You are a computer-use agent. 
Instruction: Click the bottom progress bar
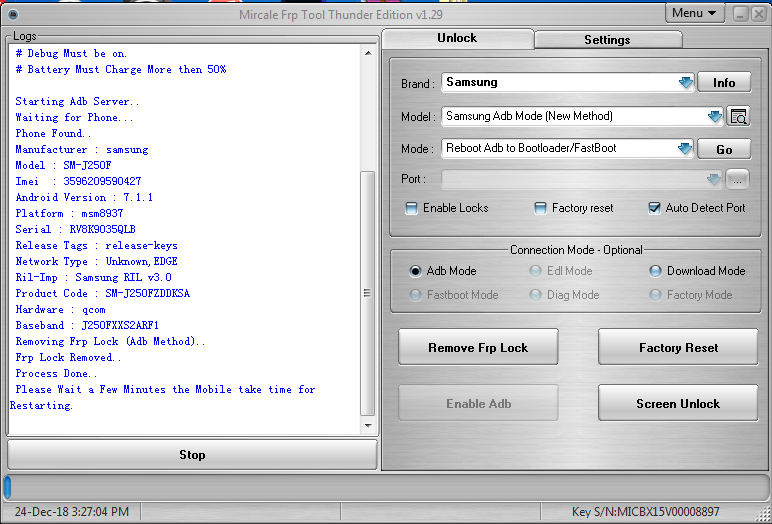(x=386, y=487)
